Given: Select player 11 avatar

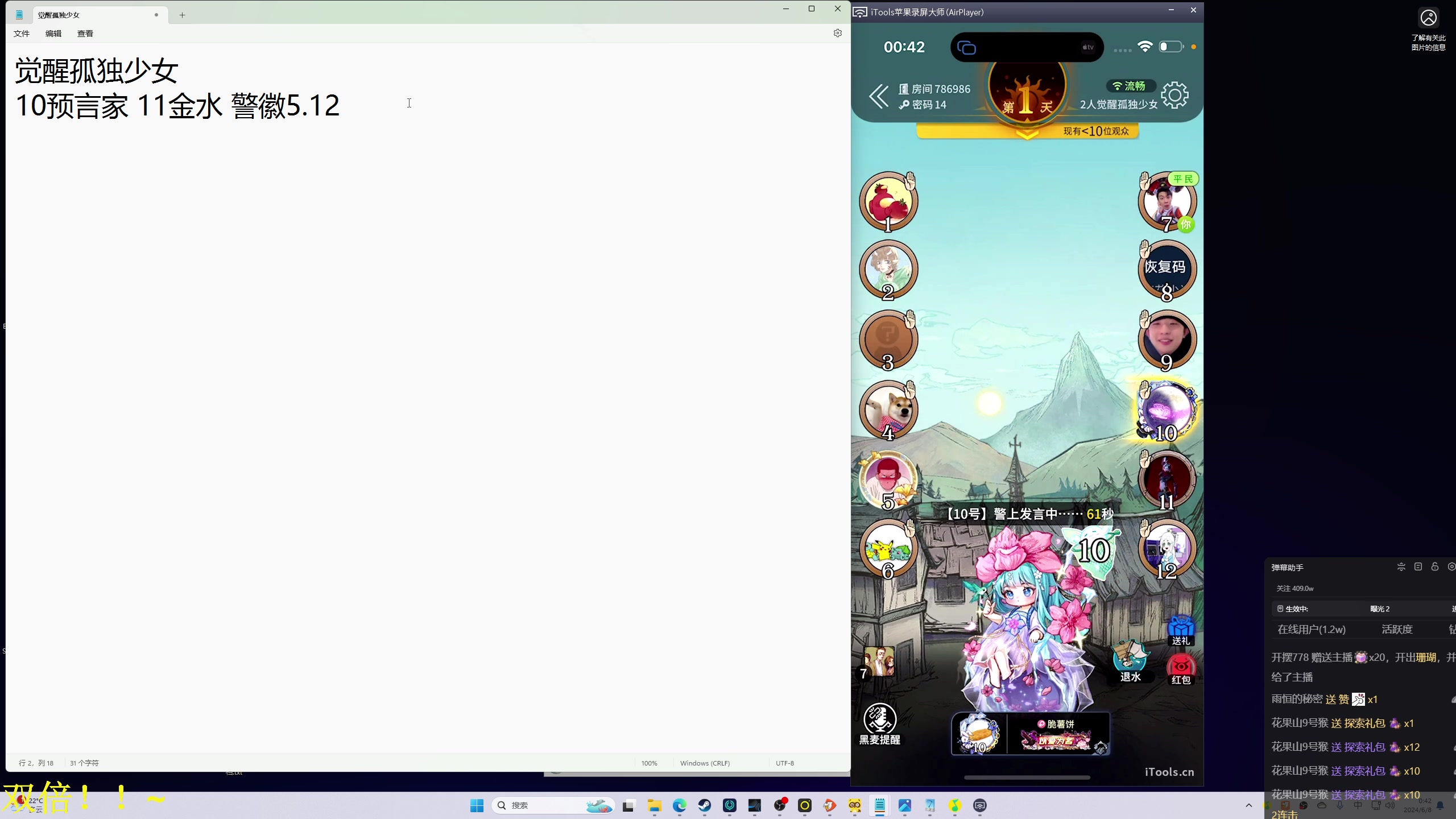Looking at the screenshot, I should pyautogui.click(x=1167, y=479).
